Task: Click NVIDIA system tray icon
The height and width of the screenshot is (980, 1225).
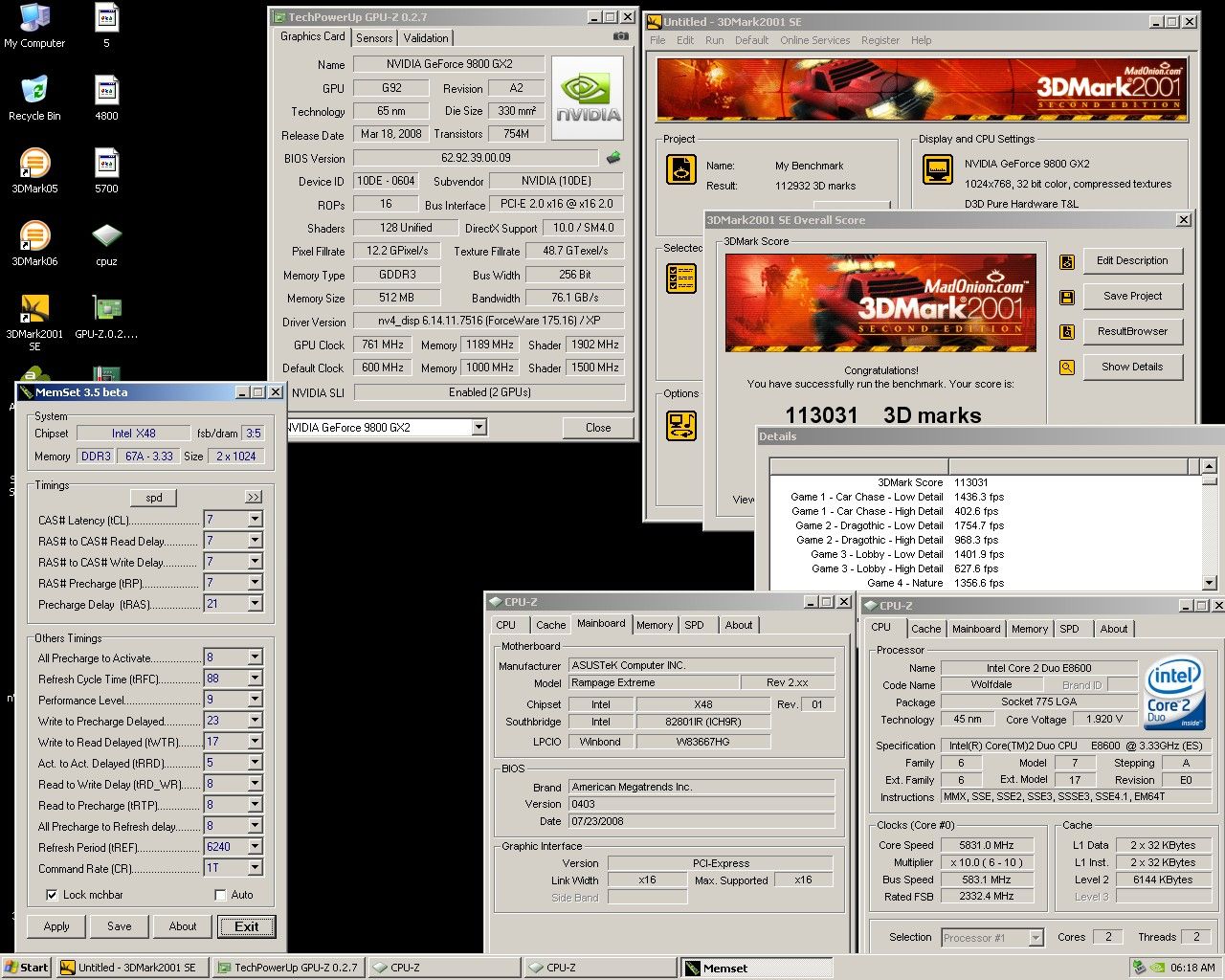Action: (1158, 968)
